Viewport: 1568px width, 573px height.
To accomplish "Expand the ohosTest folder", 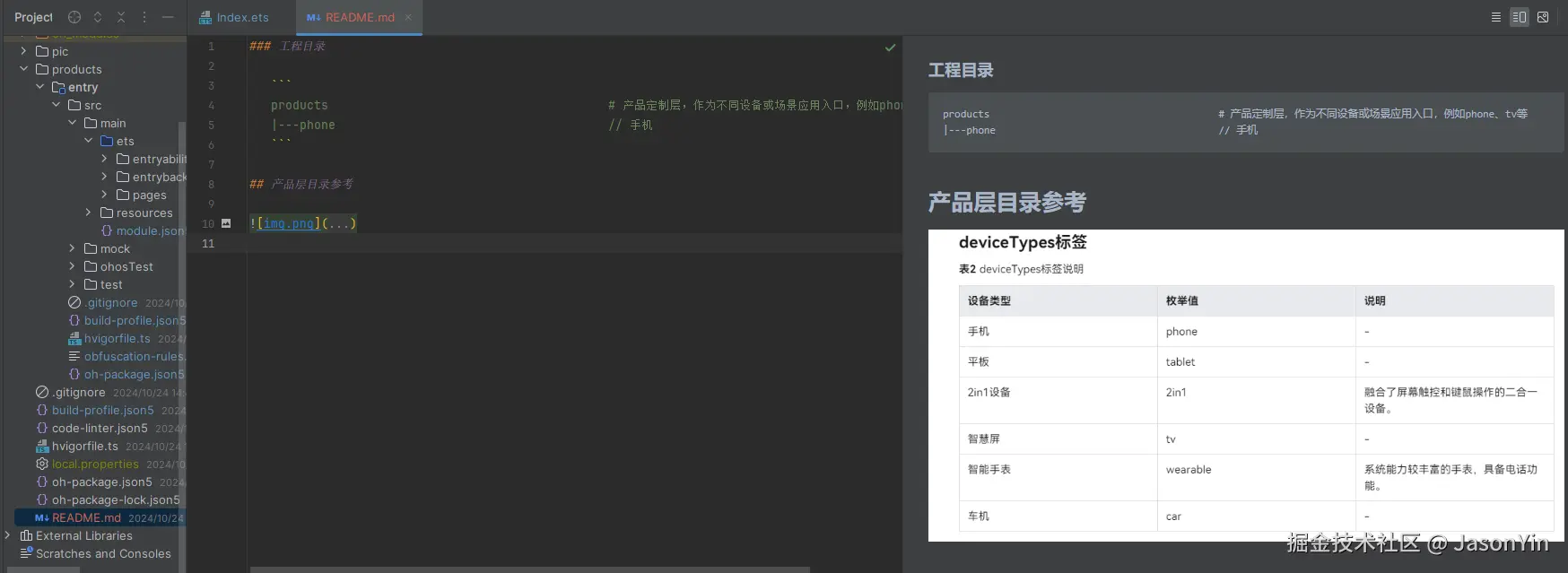I will (x=72, y=266).
